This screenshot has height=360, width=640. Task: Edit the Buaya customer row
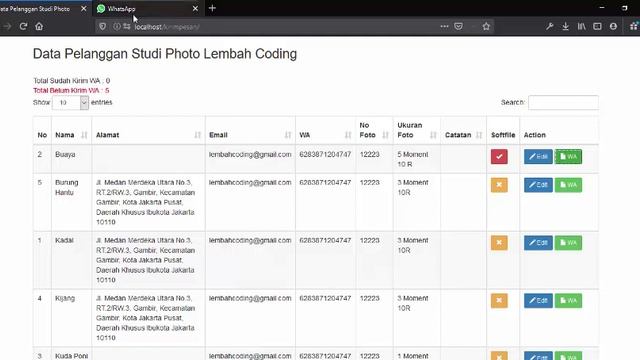tap(538, 156)
